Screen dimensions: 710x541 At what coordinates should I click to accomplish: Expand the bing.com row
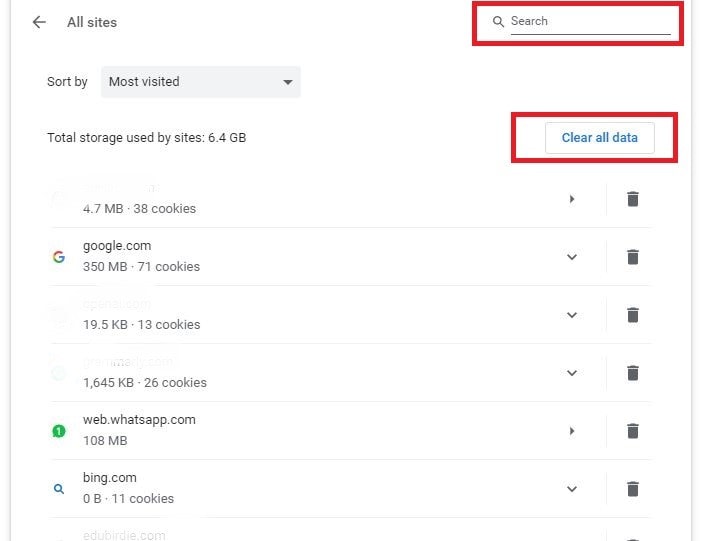[572, 488]
